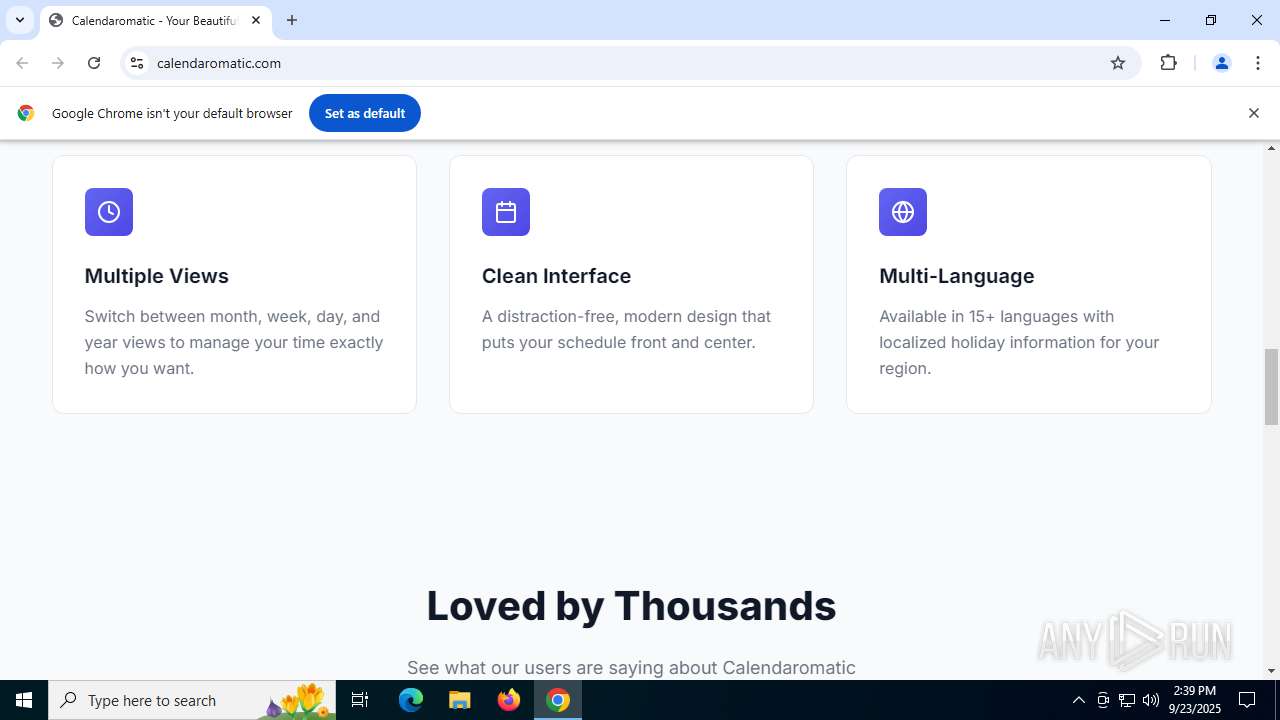Image resolution: width=1280 pixels, height=720 pixels.
Task: Click the page vertical scrollbar thumb
Action: pos(1271,387)
